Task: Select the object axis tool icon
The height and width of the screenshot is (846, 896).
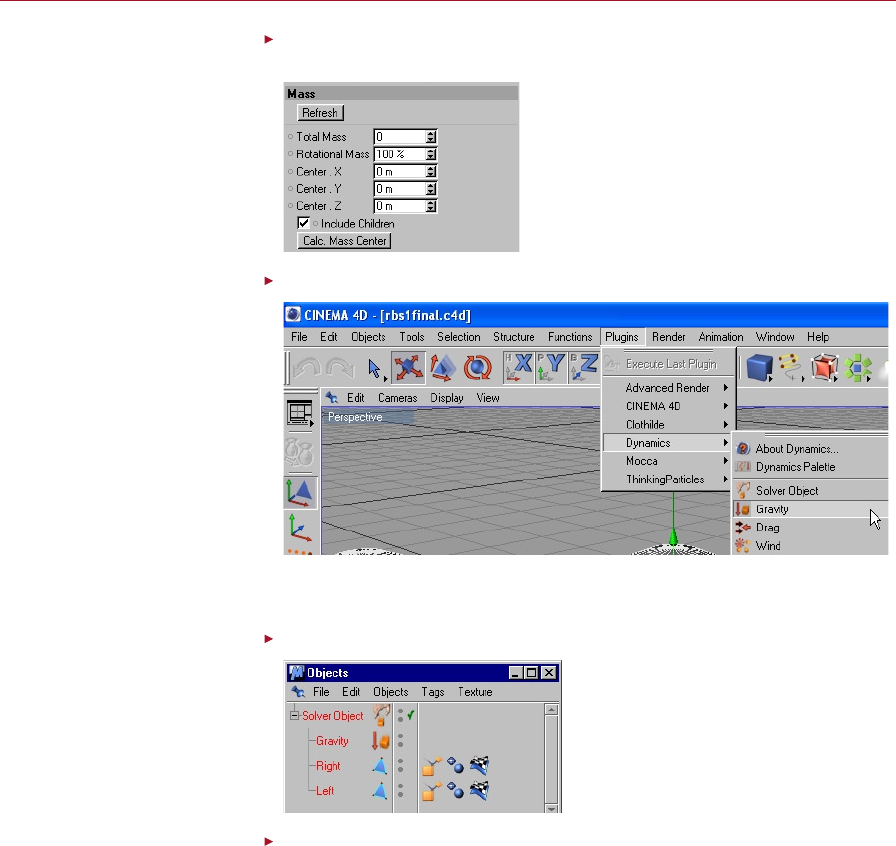Action: point(300,528)
